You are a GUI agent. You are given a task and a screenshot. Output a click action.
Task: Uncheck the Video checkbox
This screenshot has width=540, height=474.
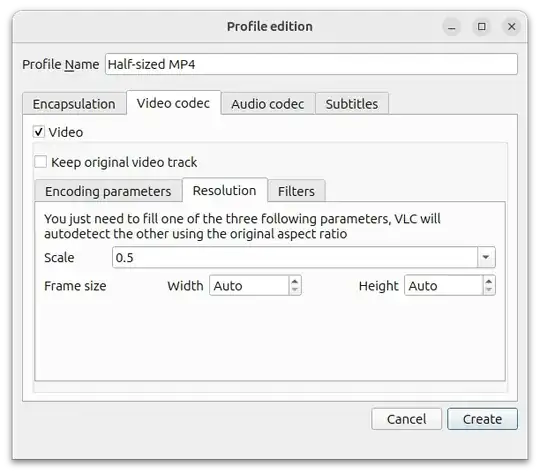point(39,132)
